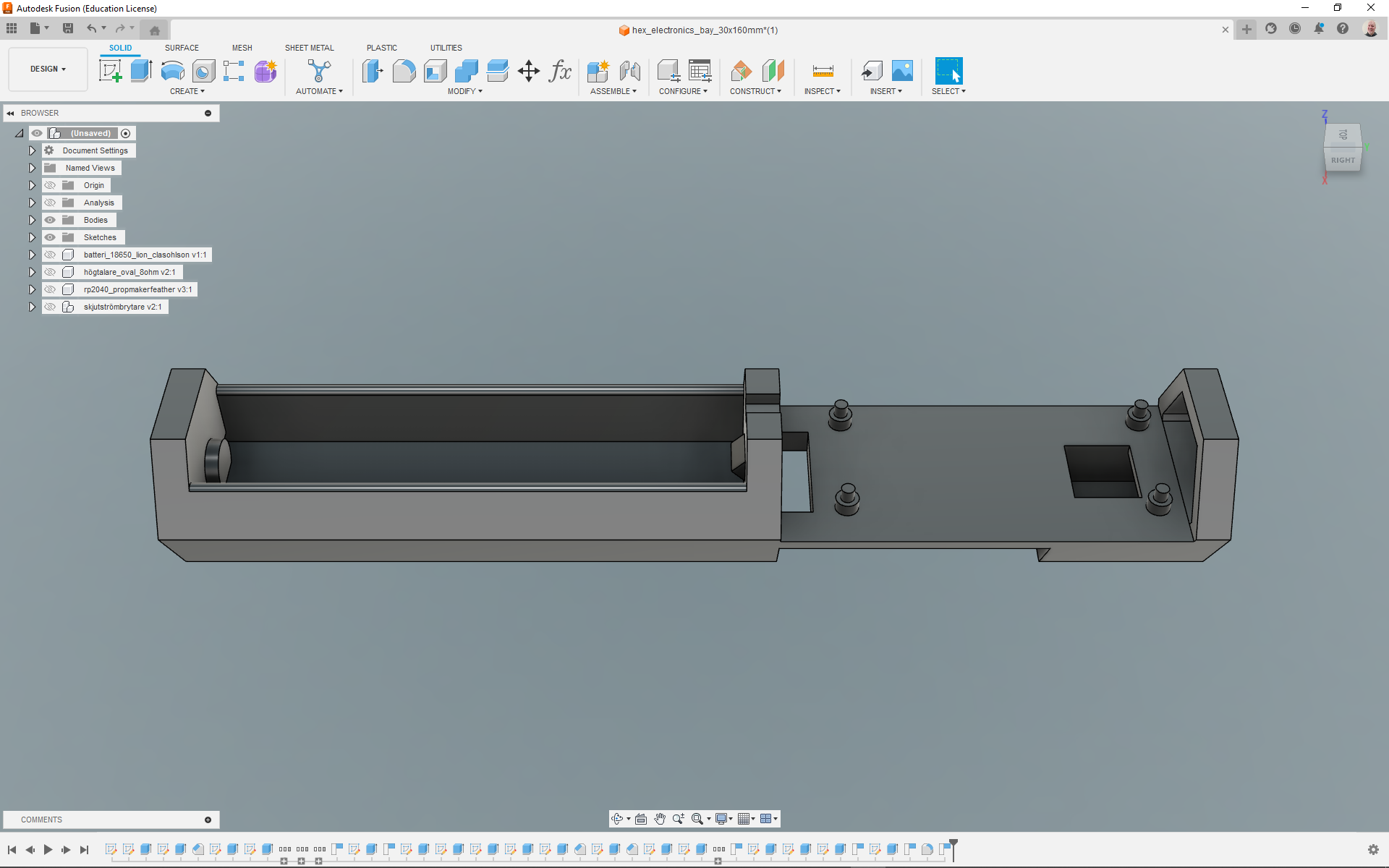Select the Combine tool
Image resolution: width=1389 pixels, height=868 pixels.
[467, 71]
